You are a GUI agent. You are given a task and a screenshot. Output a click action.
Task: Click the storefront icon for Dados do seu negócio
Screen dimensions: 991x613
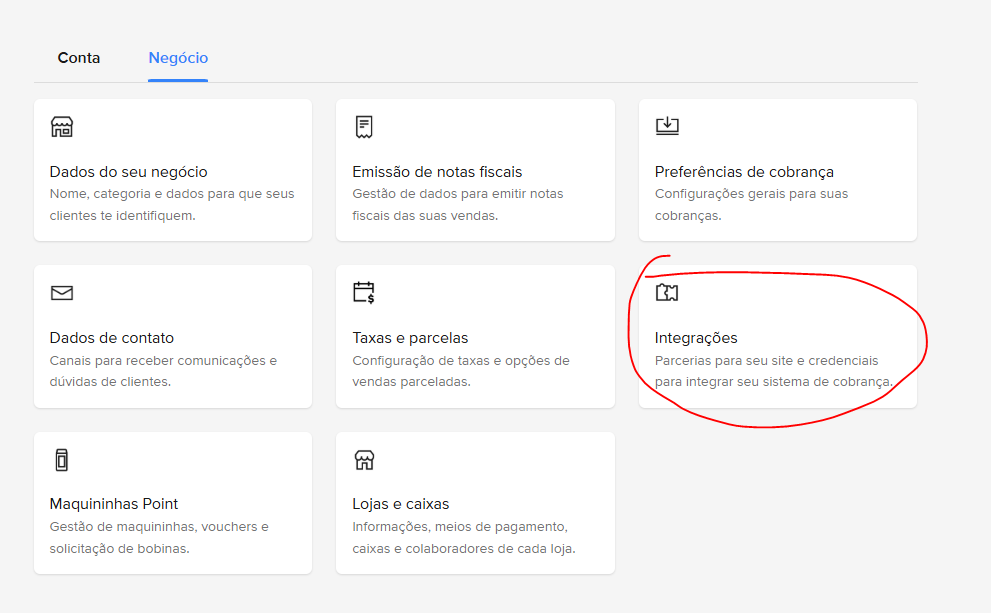62,127
